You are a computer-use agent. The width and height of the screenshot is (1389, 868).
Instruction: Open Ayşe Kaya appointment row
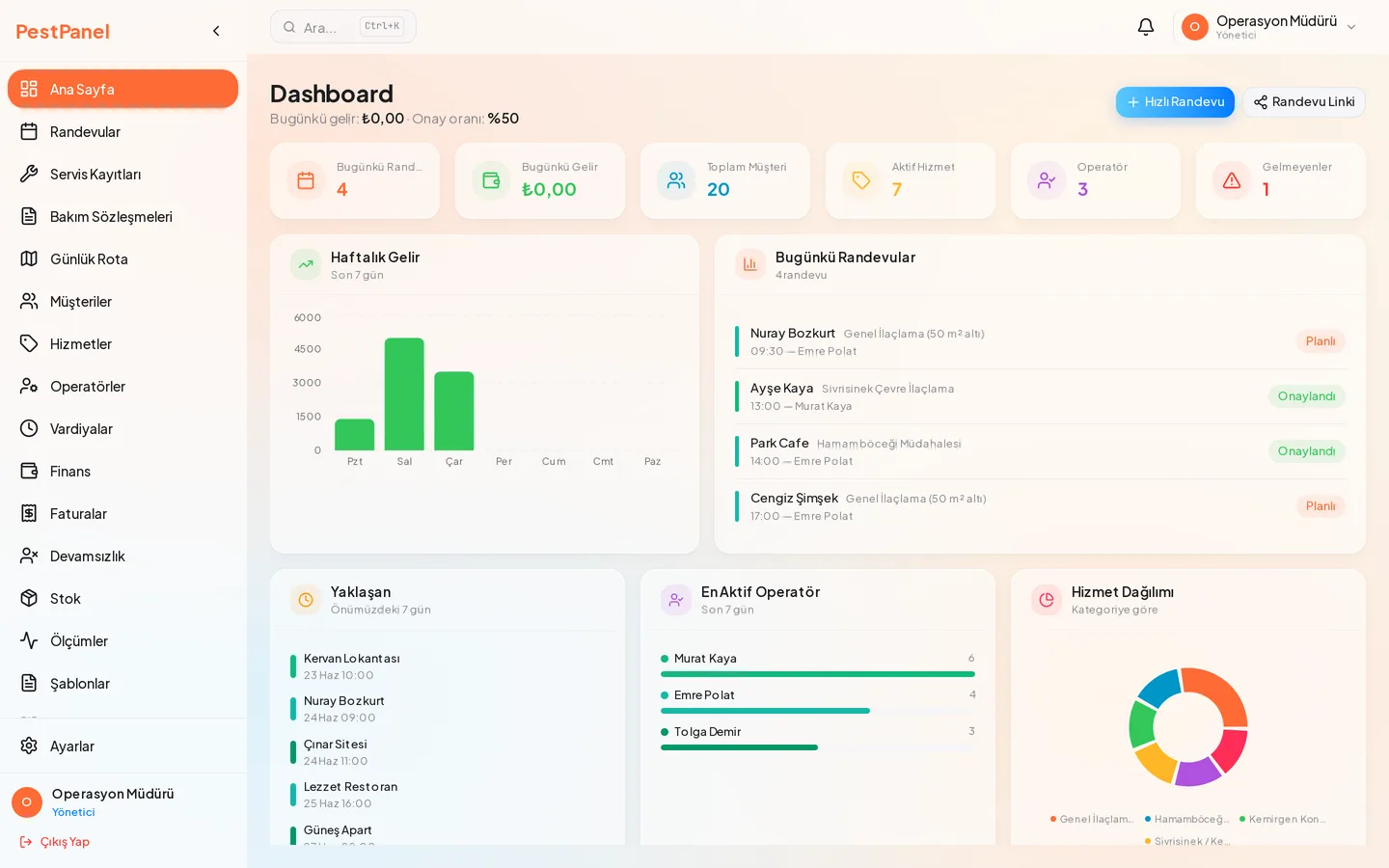pos(1040,396)
